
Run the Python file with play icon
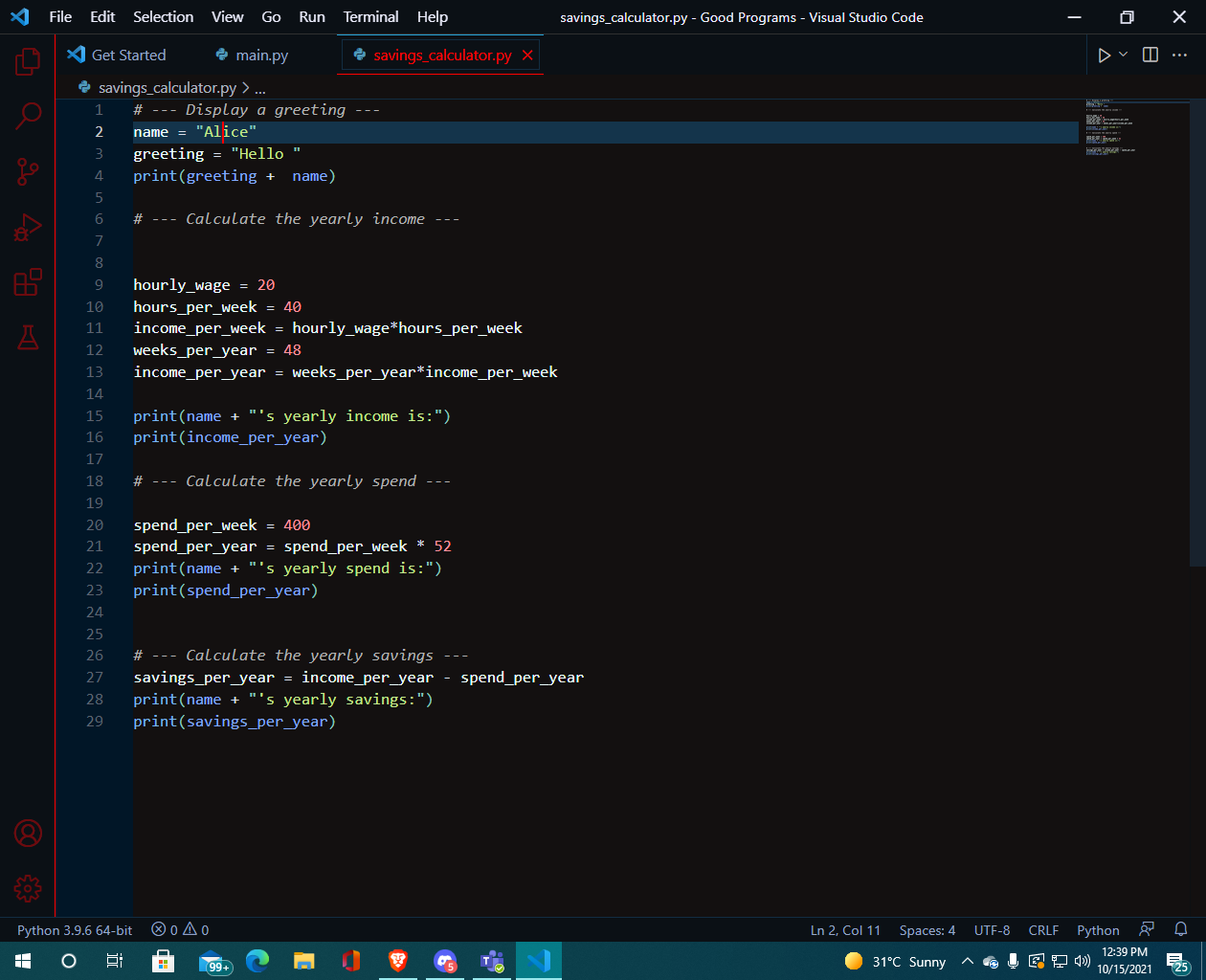[1105, 56]
